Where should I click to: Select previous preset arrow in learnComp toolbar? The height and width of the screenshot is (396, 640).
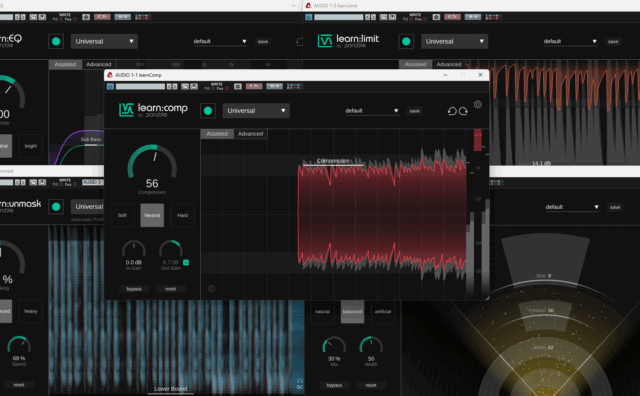click(169, 87)
